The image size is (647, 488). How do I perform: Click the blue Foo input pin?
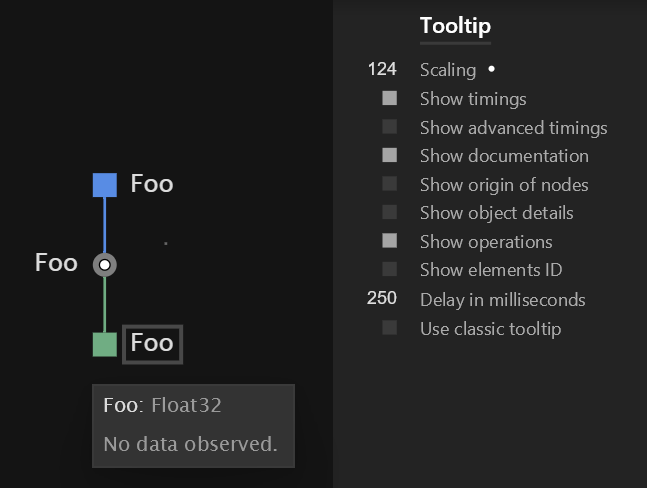click(105, 185)
